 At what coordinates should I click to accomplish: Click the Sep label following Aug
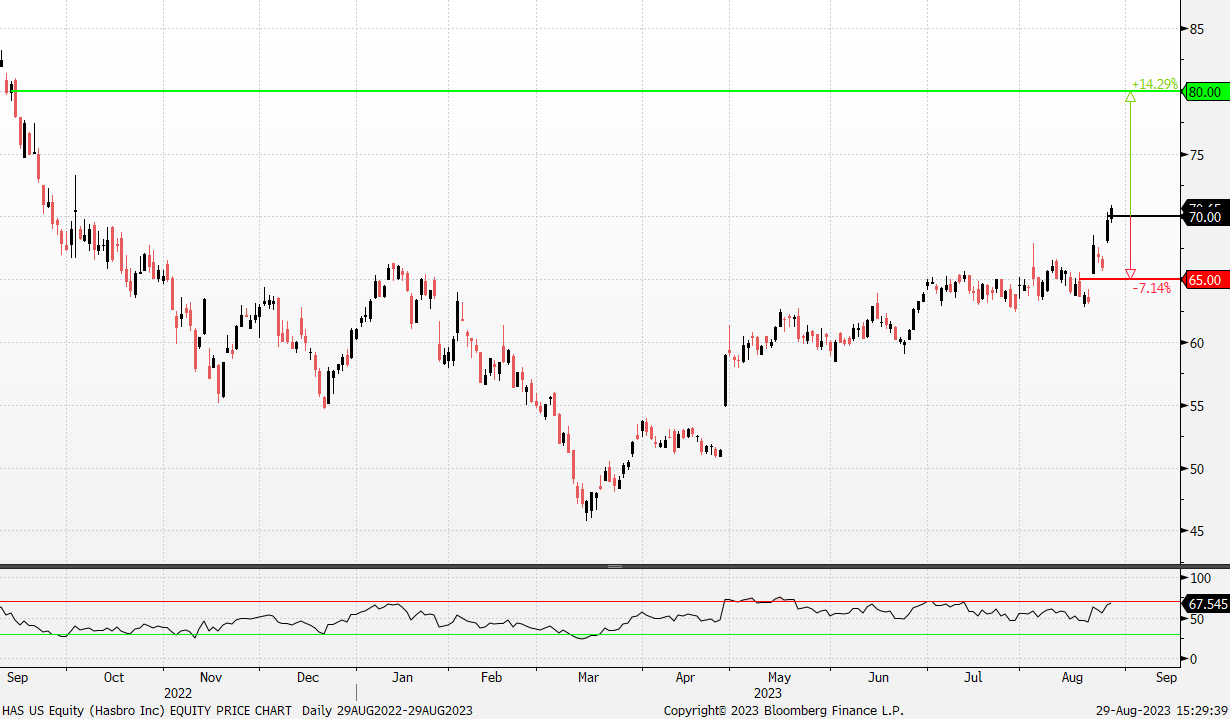(x=1166, y=677)
